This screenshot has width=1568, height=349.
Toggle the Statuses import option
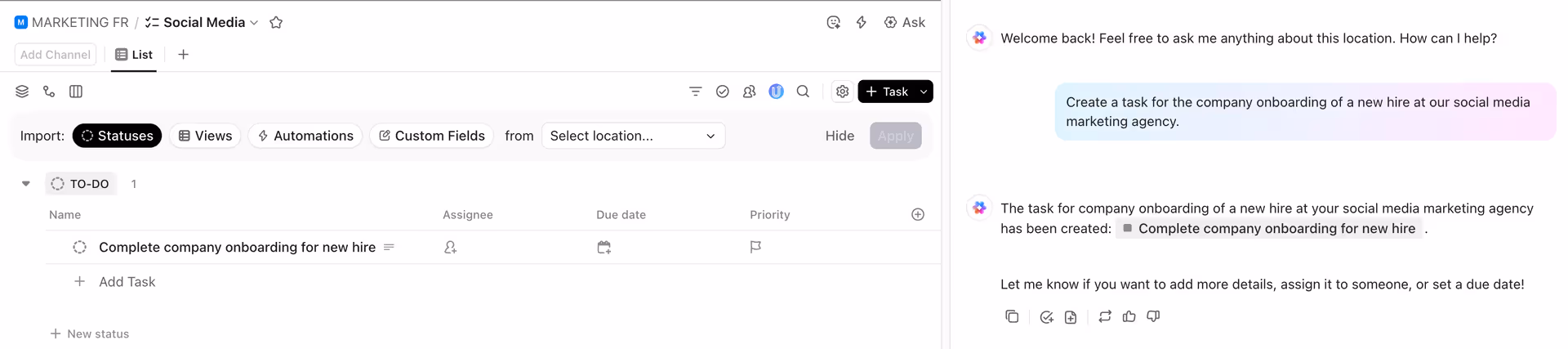[x=117, y=136]
